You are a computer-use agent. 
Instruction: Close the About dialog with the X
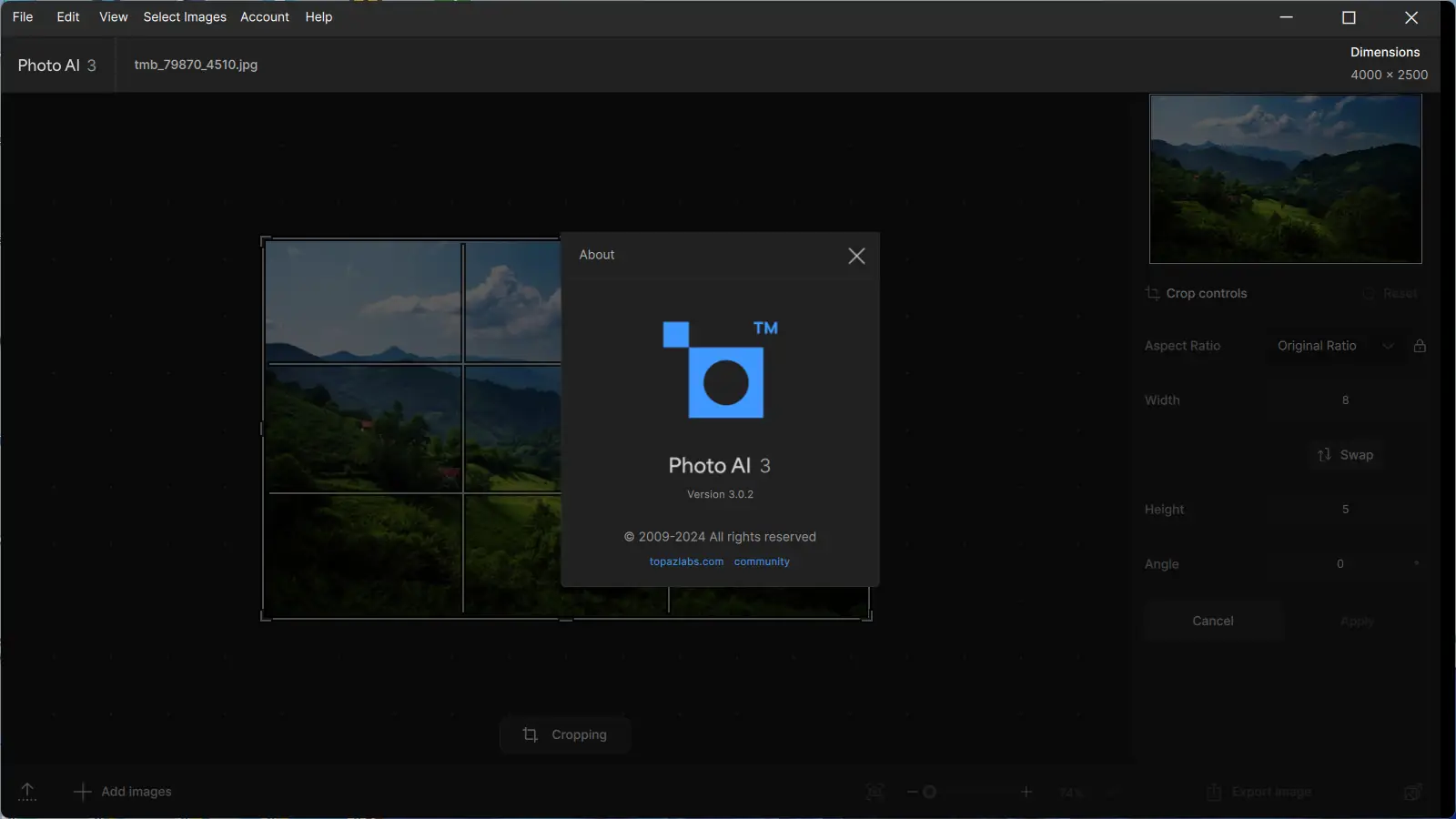coord(856,256)
